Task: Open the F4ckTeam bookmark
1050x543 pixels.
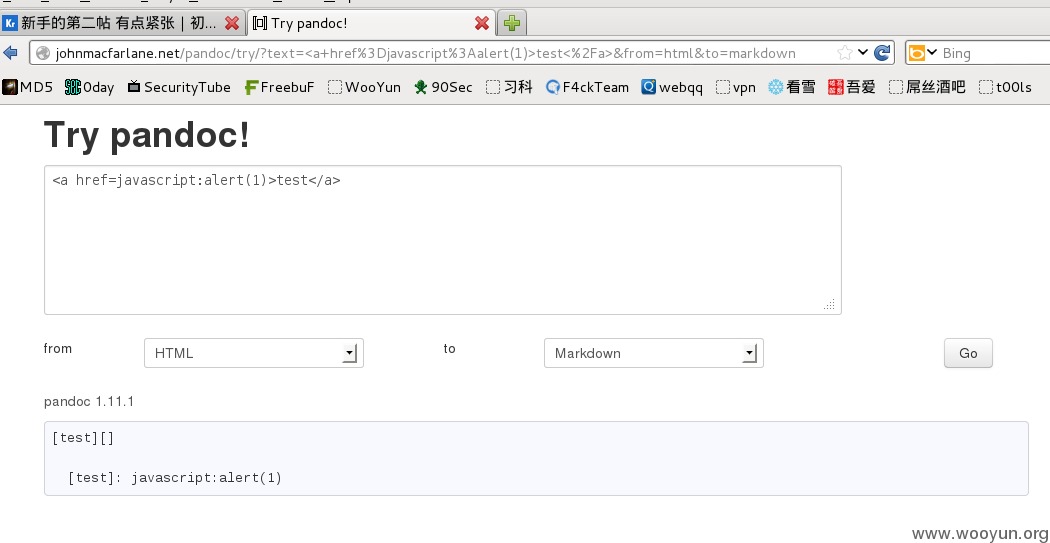Action: pyautogui.click(x=587, y=87)
